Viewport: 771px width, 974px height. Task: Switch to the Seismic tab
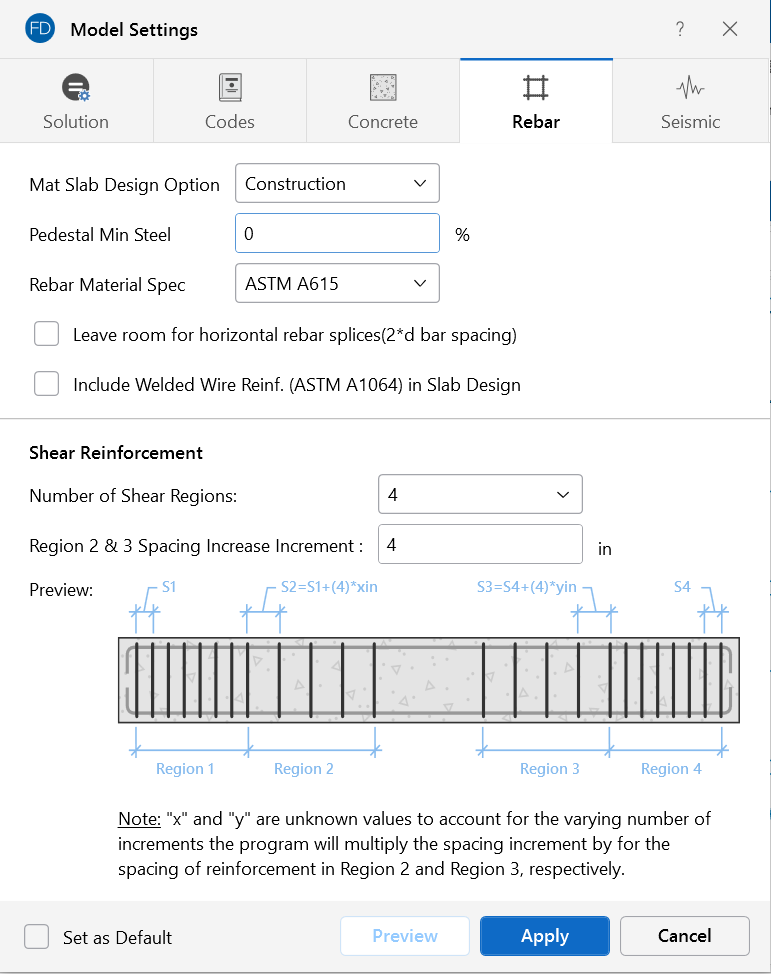690,101
